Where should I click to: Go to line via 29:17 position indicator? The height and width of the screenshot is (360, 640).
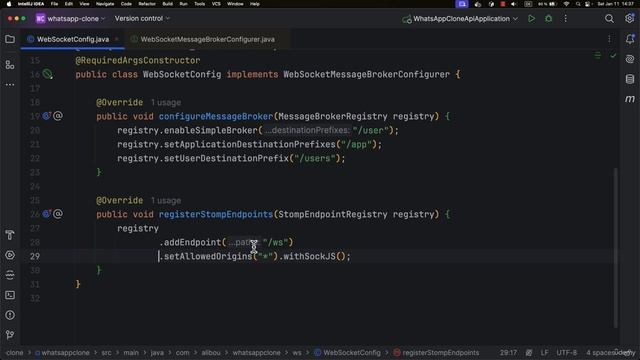pyautogui.click(x=508, y=352)
